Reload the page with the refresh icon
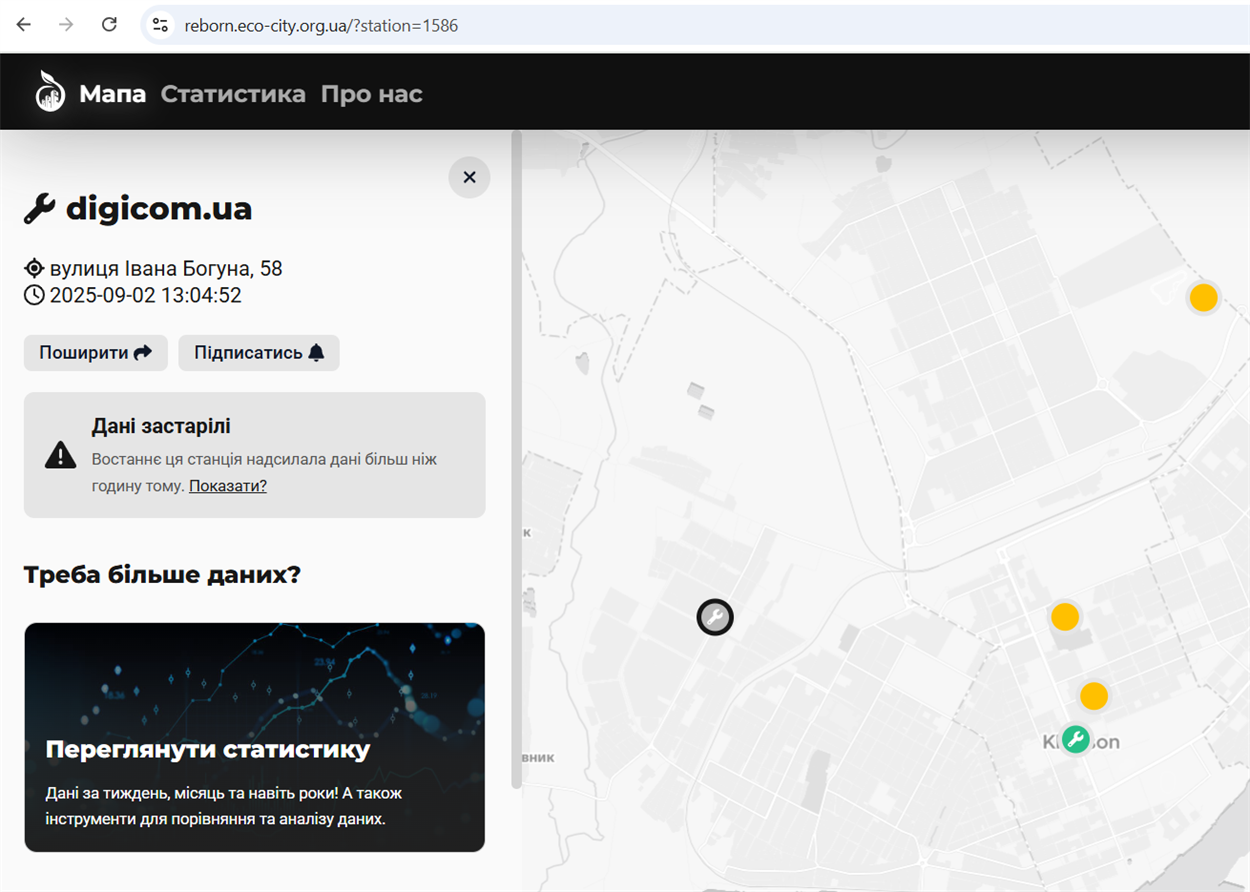 pos(110,25)
